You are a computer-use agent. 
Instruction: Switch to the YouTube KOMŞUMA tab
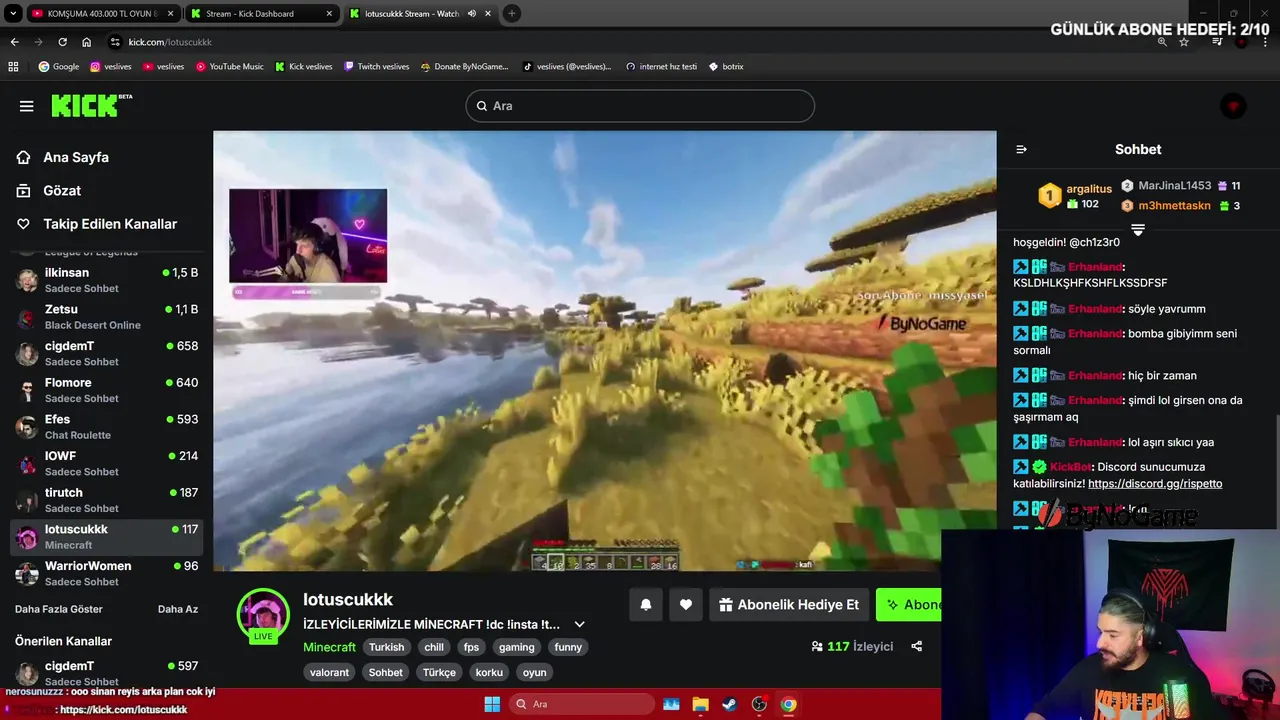pos(103,13)
